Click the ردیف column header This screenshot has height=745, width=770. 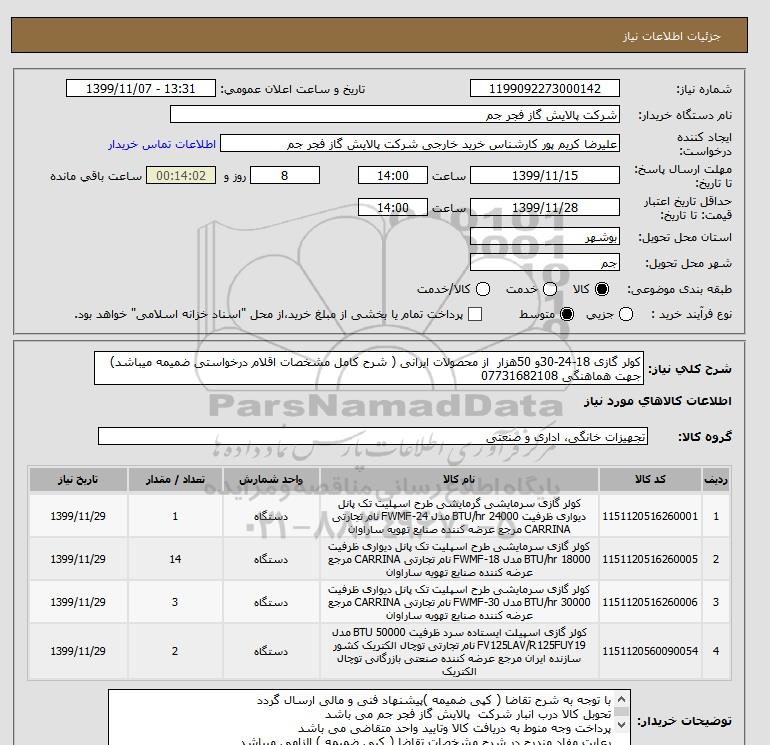716,479
